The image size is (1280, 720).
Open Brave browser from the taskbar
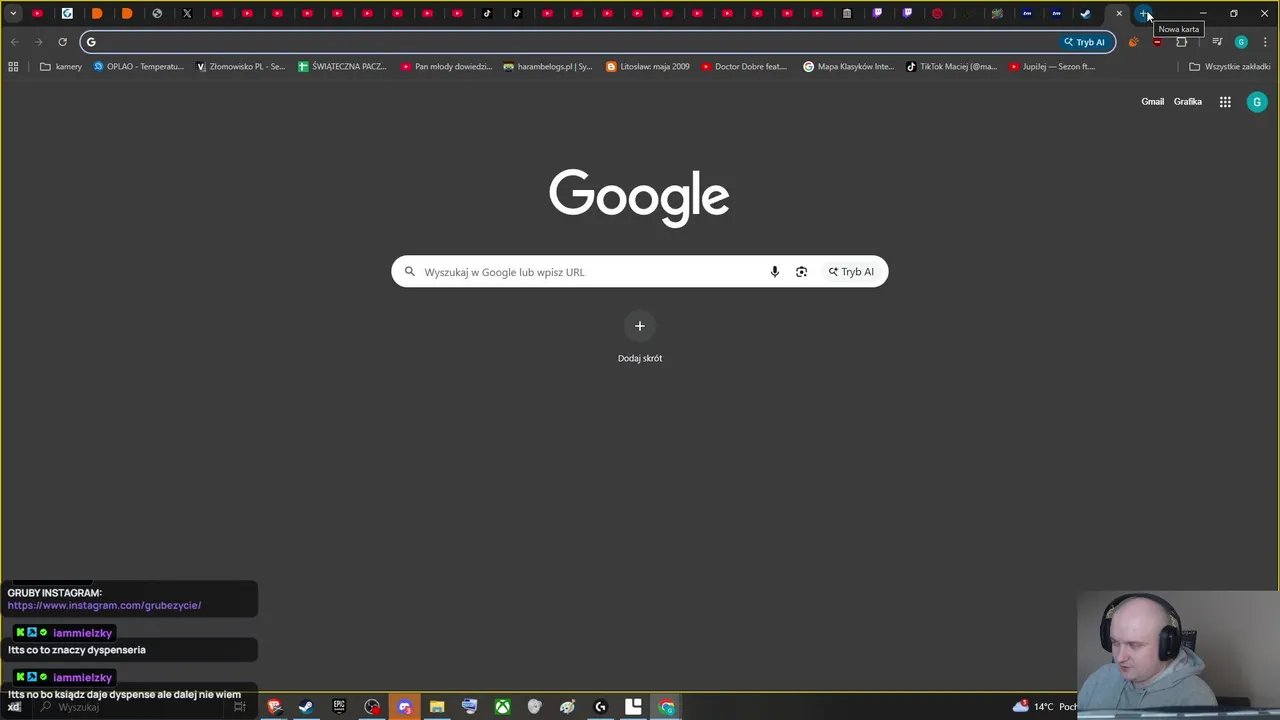coord(274,707)
